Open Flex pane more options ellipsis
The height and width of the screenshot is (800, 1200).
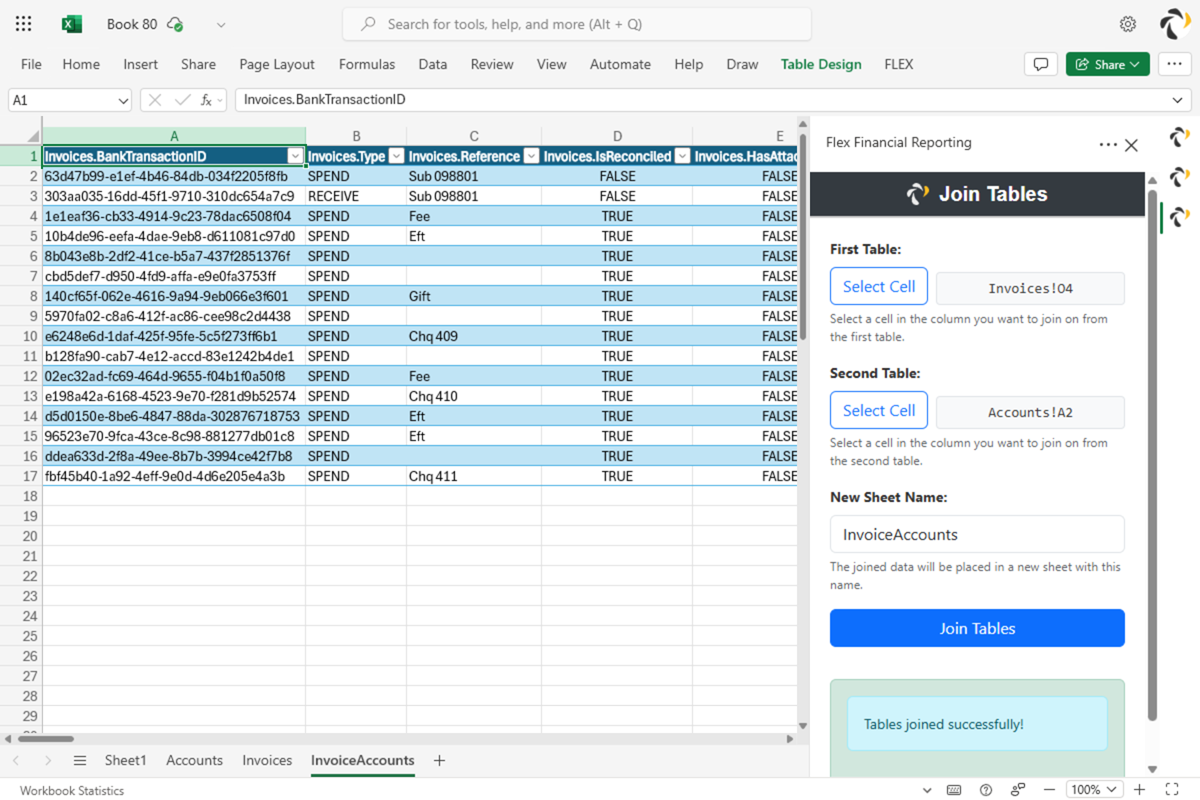(x=1108, y=144)
